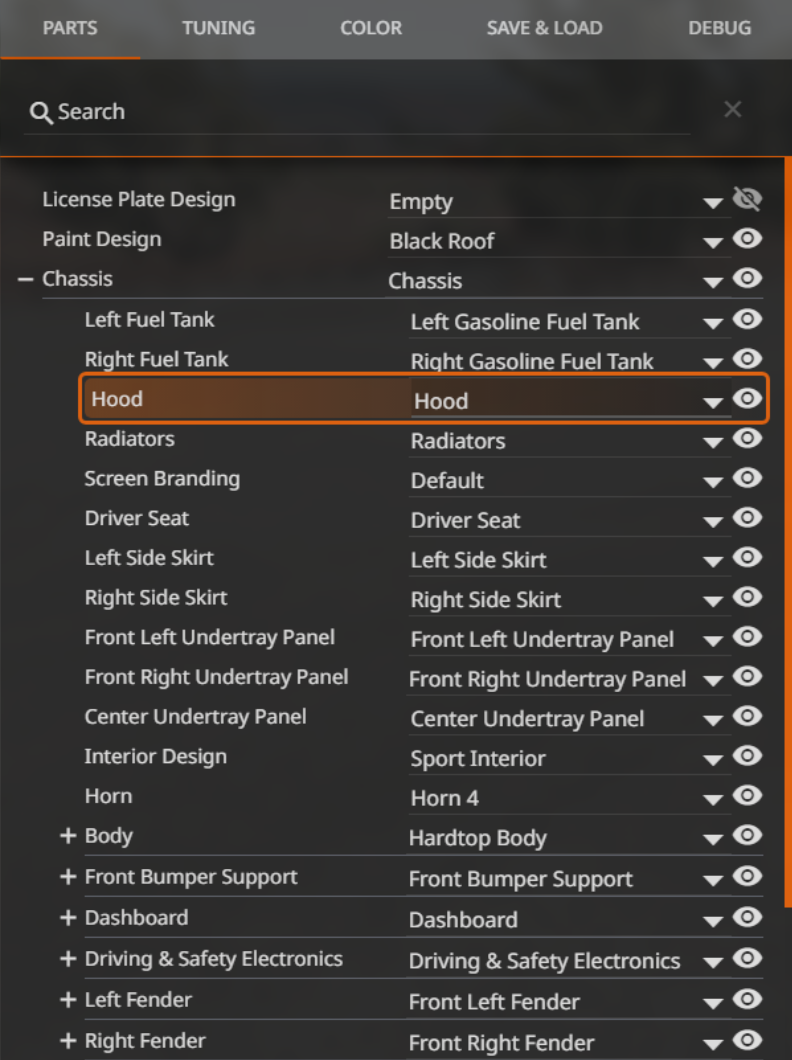
Task: Hide the Left Gasoline Fuel Tank
Action: (x=747, y=320)
